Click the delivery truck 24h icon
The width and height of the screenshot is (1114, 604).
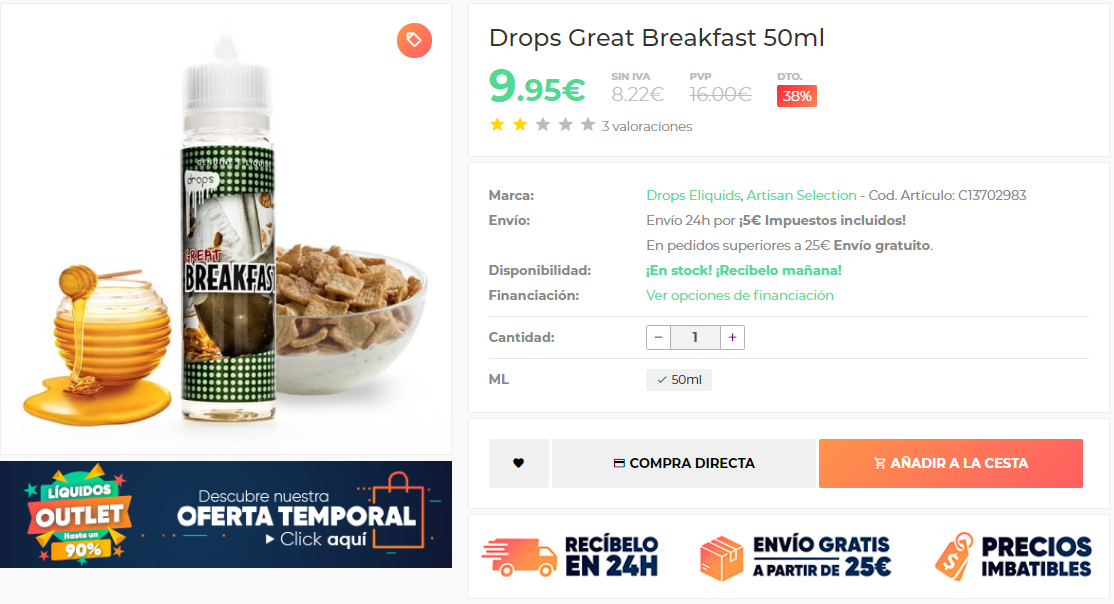click(519, 557)
